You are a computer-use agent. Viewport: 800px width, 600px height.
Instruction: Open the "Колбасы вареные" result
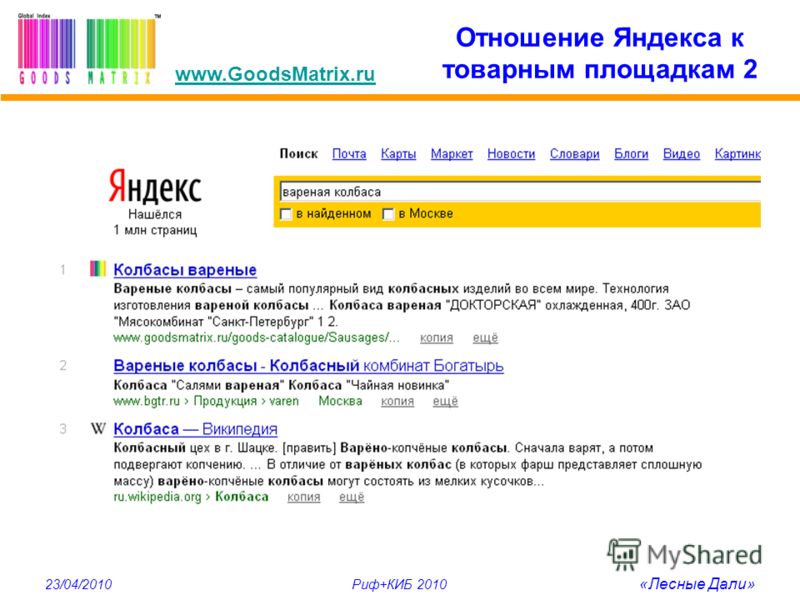pos(185,269)
